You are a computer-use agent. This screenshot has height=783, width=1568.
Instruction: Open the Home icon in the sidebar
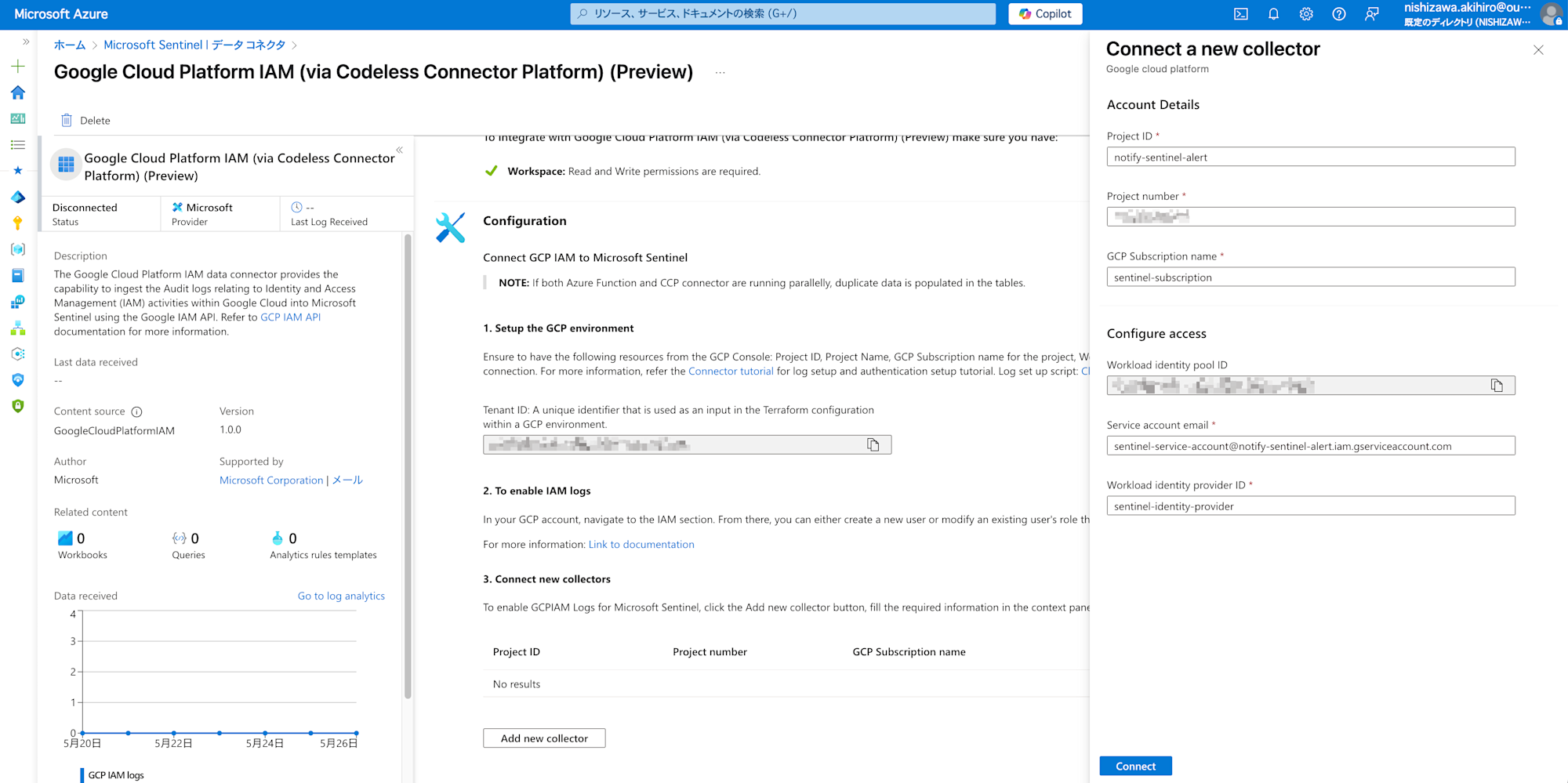pos(18,92)
